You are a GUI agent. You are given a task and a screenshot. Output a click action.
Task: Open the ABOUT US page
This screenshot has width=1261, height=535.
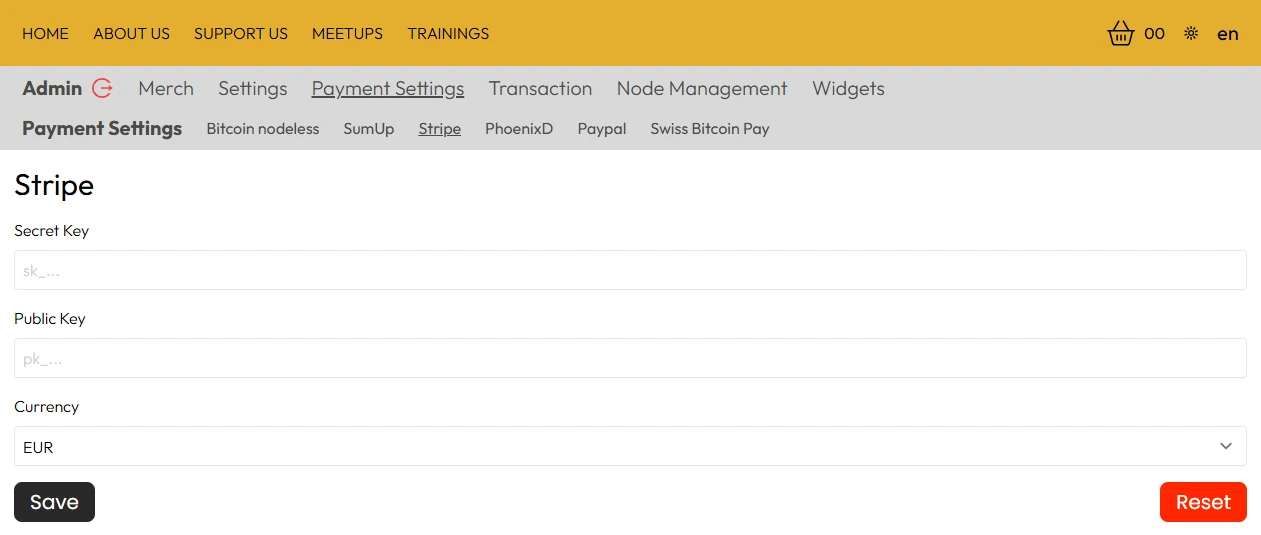[131, 34]
